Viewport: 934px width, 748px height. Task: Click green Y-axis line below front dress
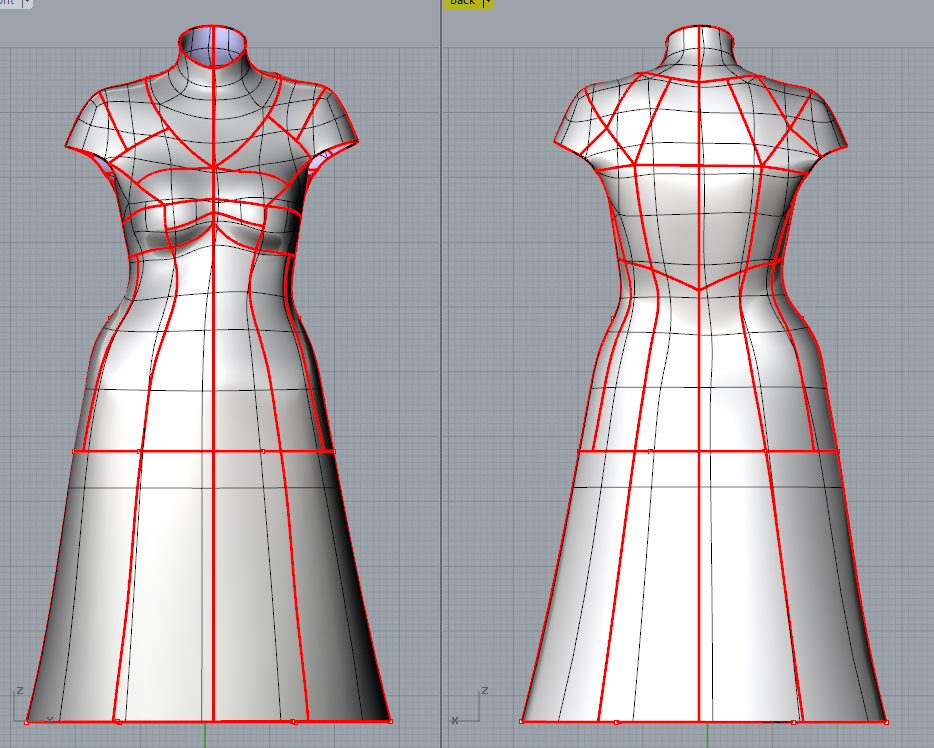tap(205, 736)
